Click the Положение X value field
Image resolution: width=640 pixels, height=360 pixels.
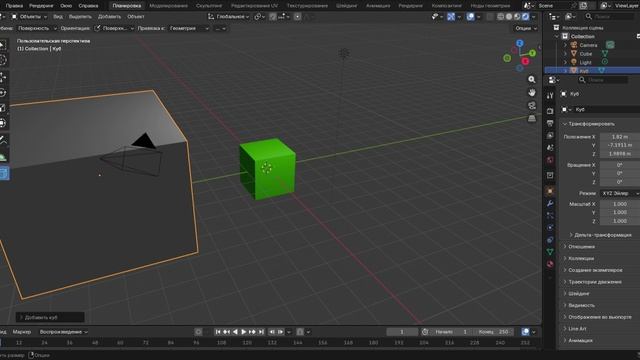[x=620, y=137]
